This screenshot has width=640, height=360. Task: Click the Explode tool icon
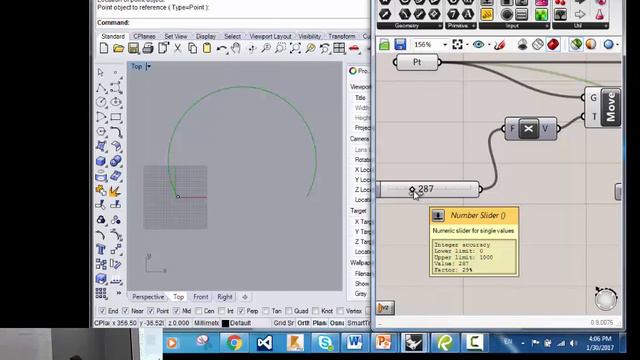click(115, 191)
